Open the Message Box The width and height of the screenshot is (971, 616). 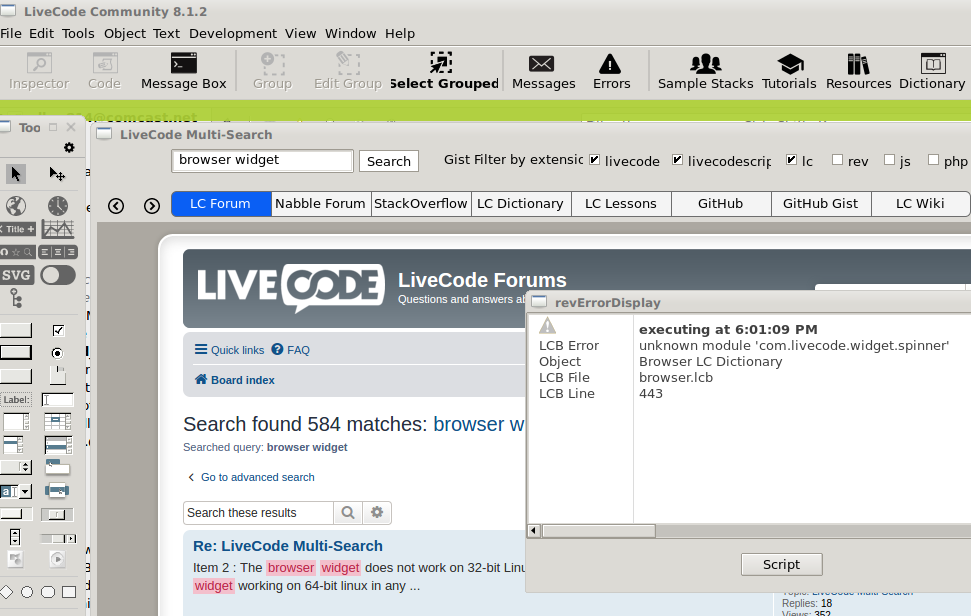coord(183,72)
